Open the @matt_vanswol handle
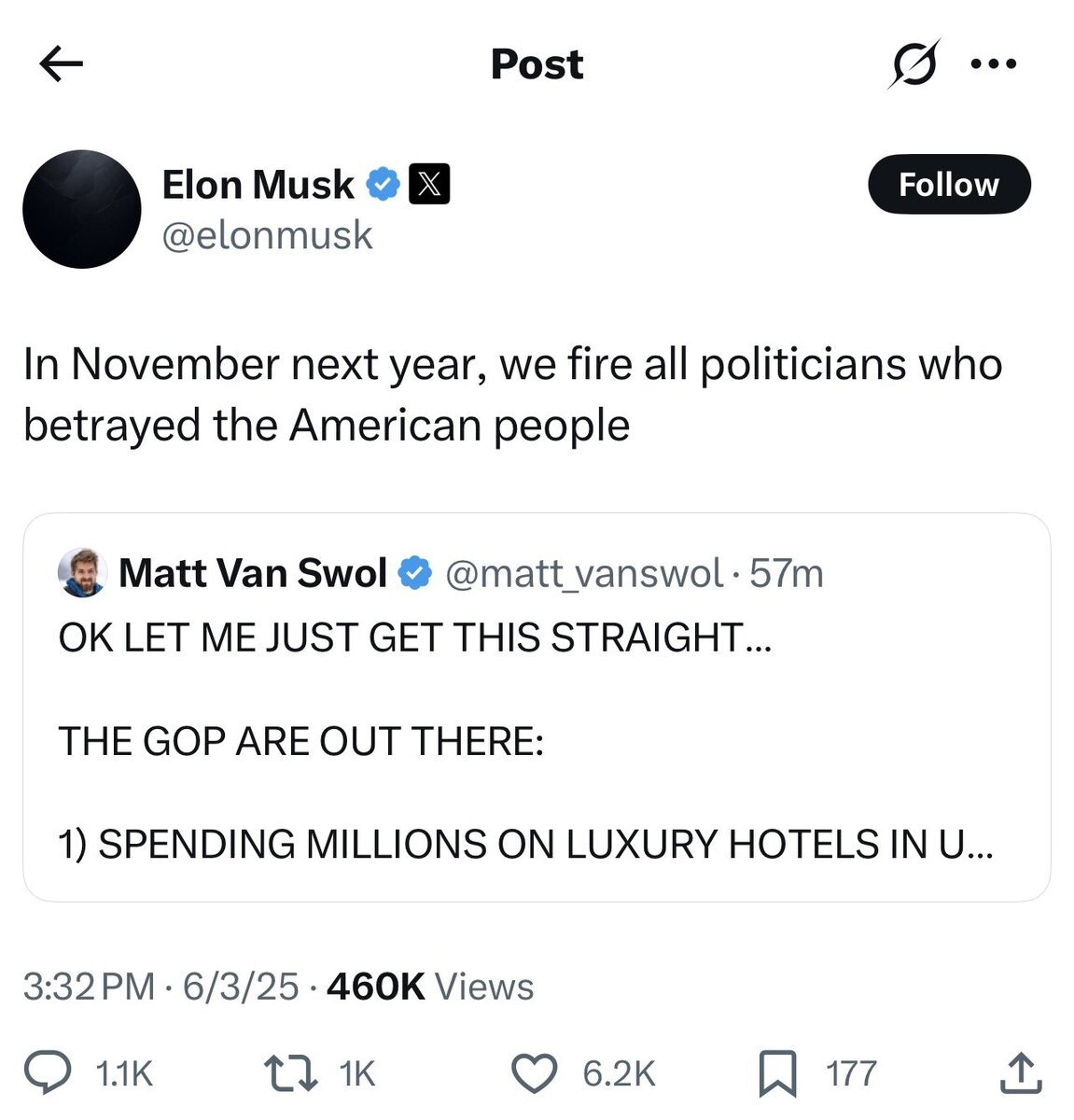The image size is (1074, 1120). 584,573
